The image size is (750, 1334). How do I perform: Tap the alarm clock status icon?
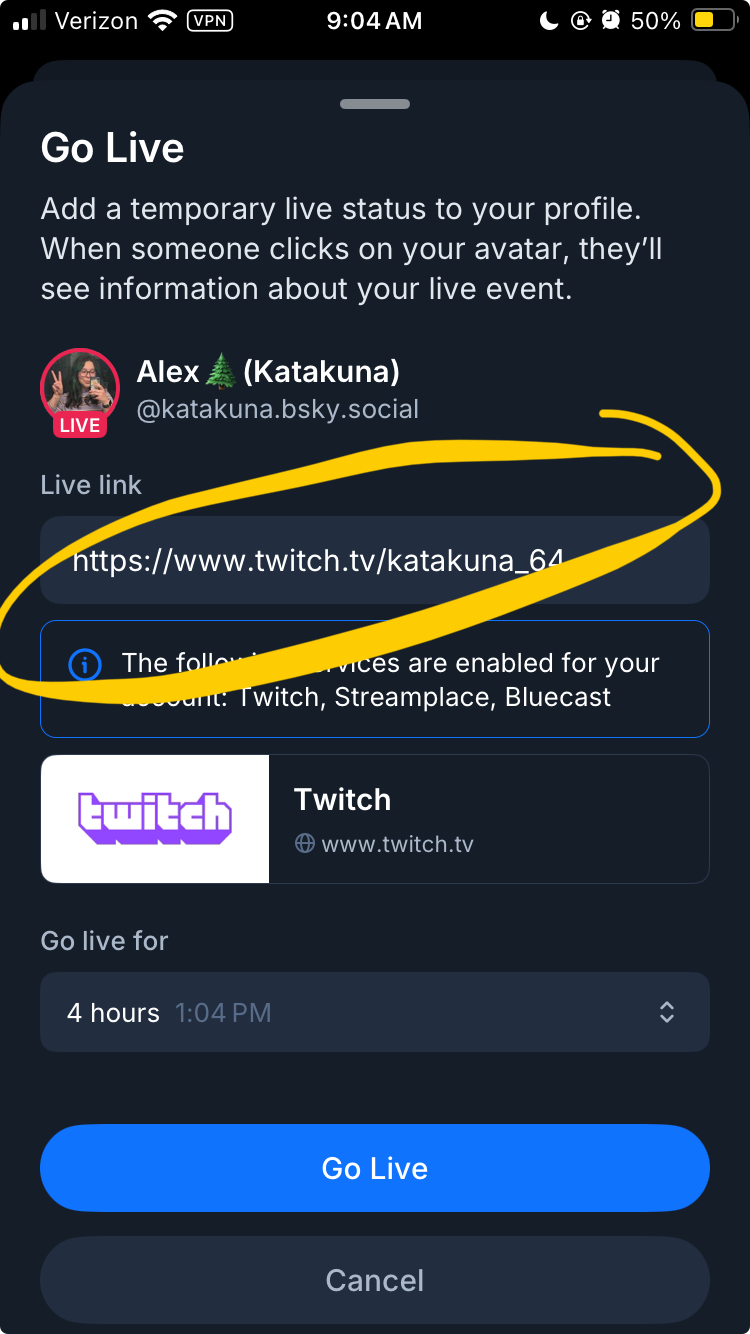click(x=612, y=21)
